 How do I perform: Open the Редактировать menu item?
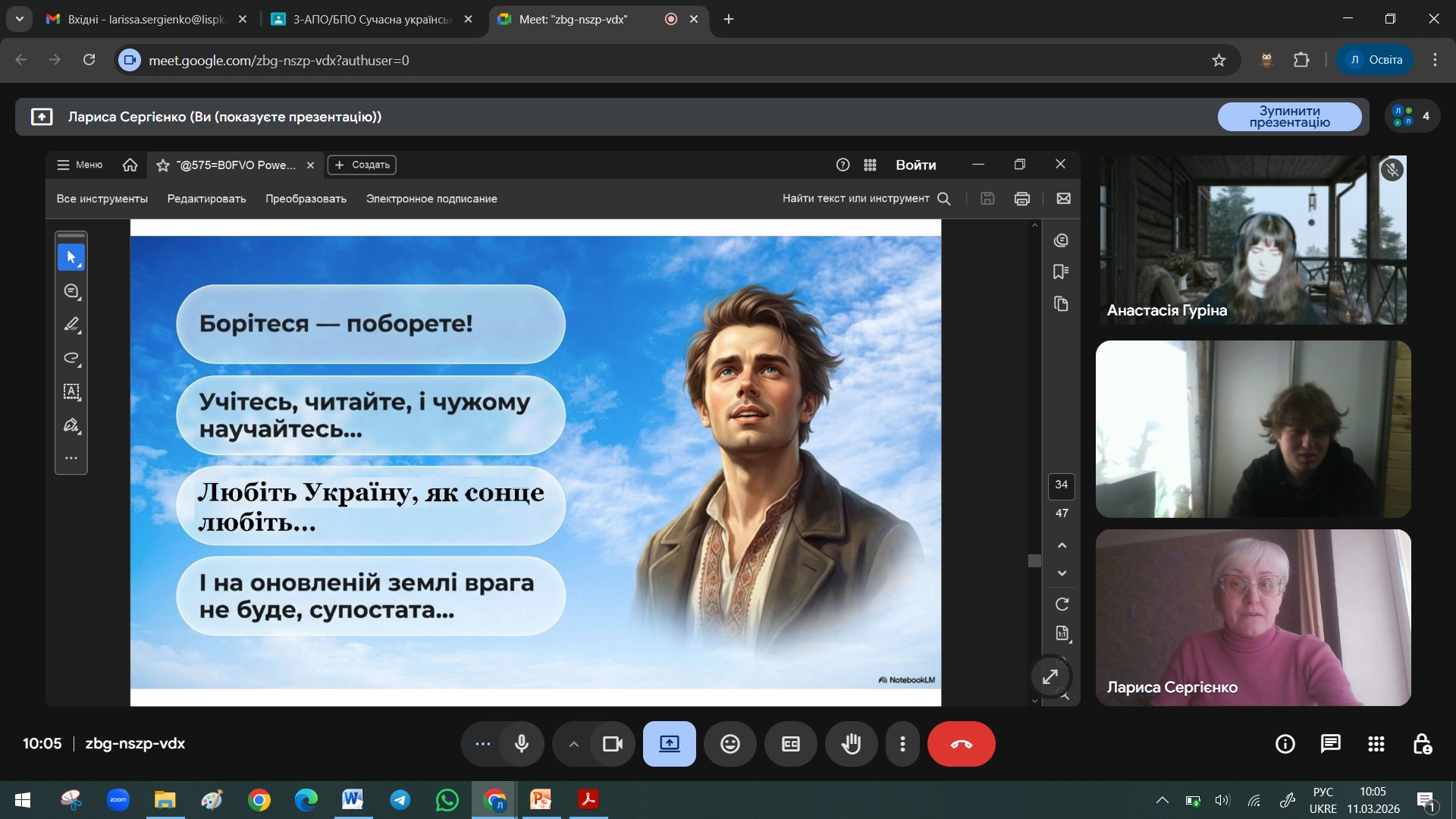click(x=206, y=199)
